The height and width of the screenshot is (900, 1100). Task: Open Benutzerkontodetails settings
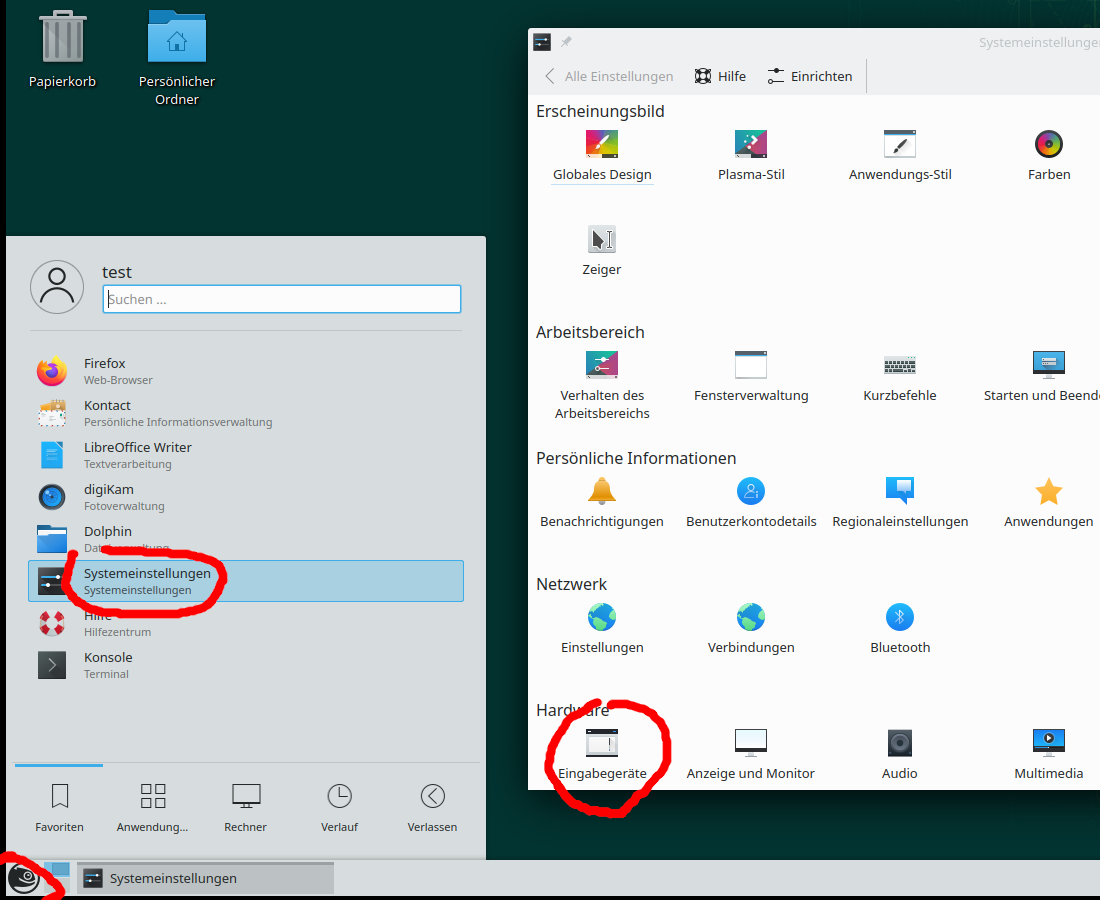tap(751, 503)
